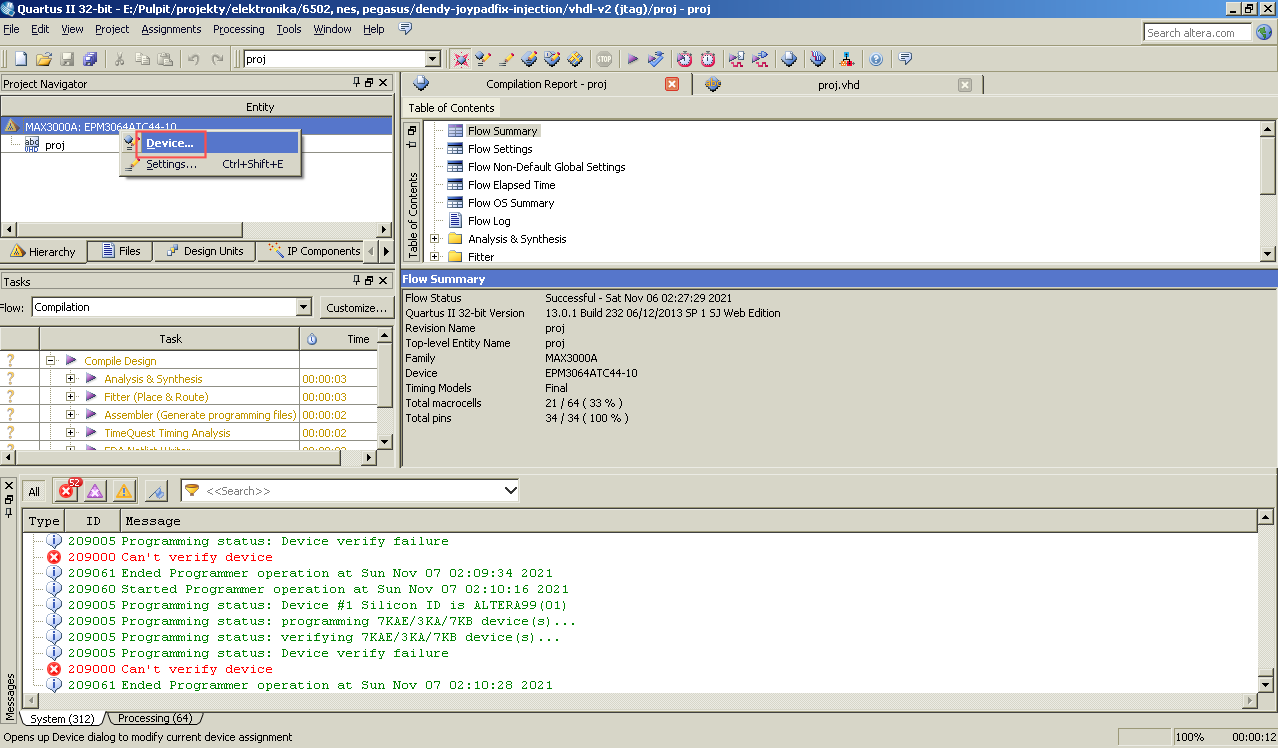Screen dimensions: 1278x748
Task: Select the Flow Log report item
Action: (489, 221)
